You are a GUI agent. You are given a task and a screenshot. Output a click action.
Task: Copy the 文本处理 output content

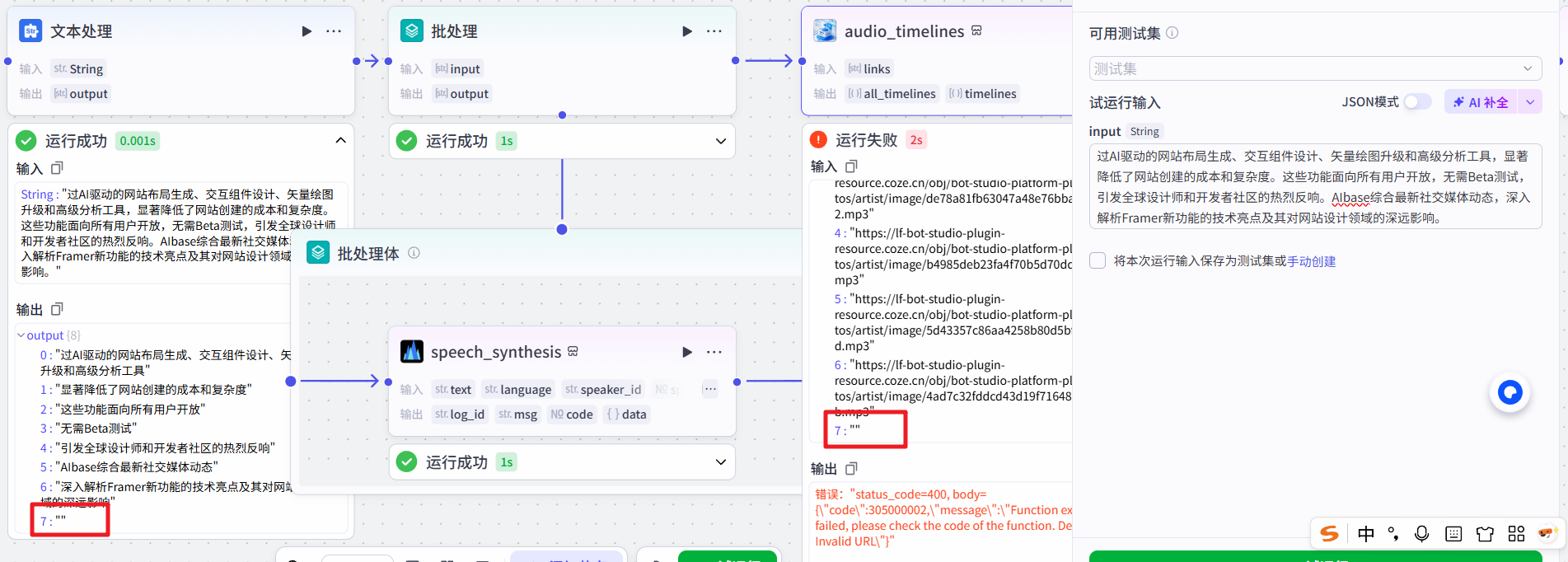coord(57,309)
